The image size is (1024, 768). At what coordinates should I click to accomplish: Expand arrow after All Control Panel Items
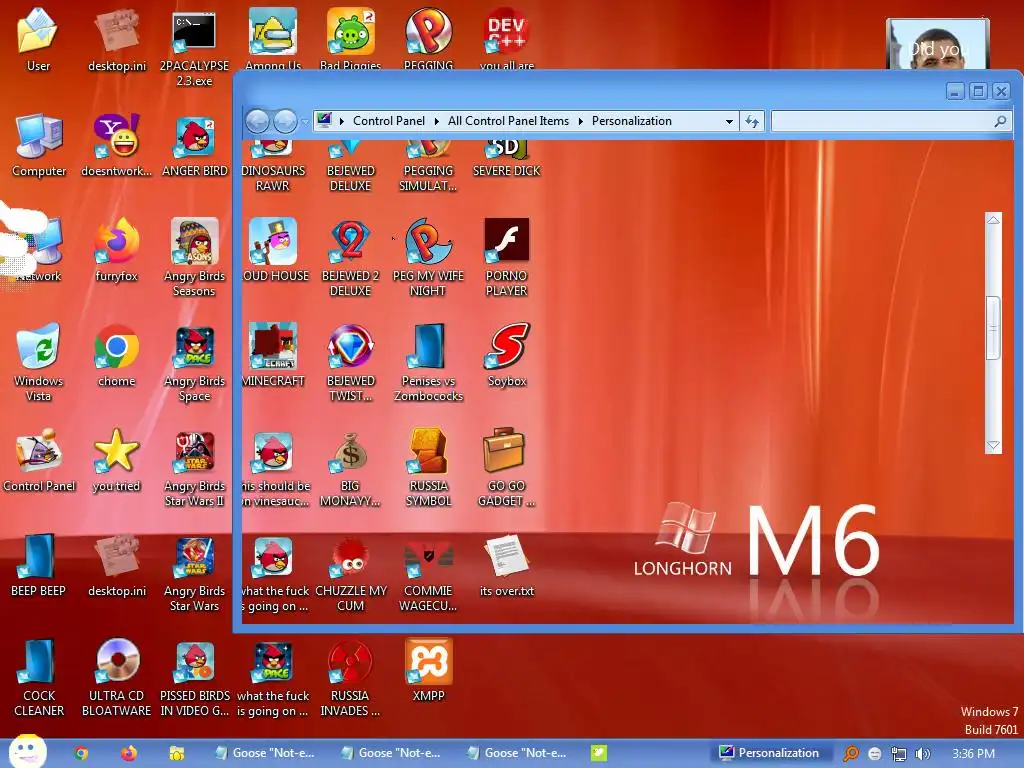pos(581,121)
